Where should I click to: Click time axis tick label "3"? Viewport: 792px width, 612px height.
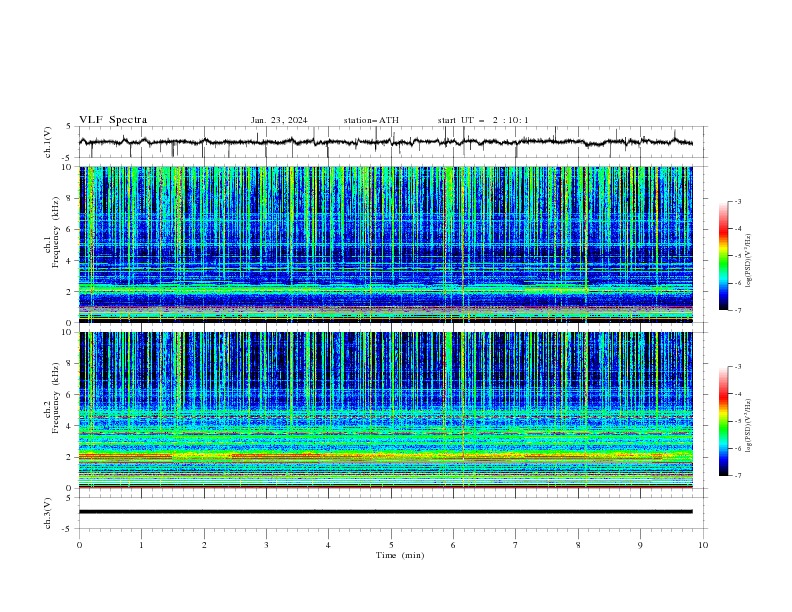(266, 545)
